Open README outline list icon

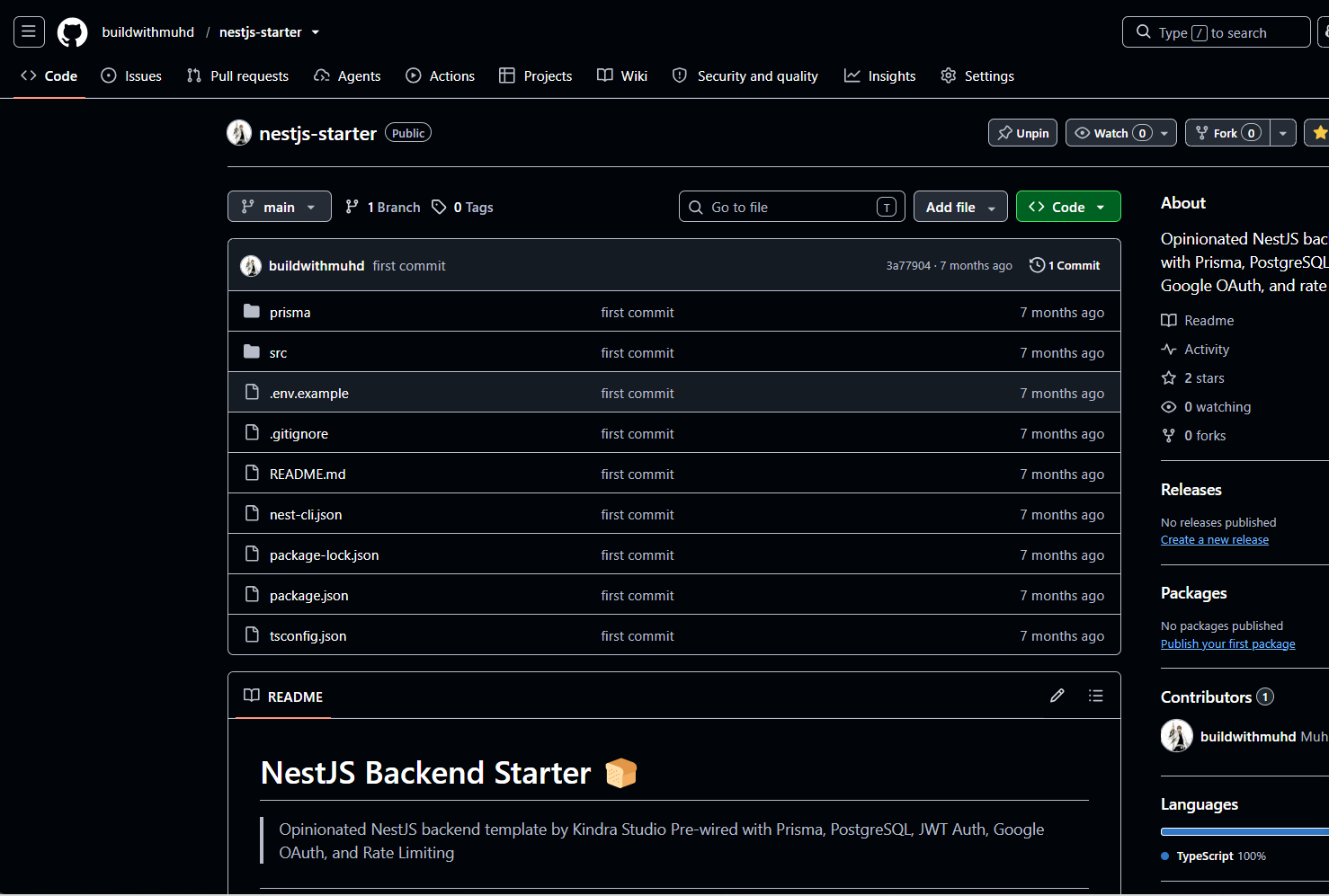(x=1095, y=696)
